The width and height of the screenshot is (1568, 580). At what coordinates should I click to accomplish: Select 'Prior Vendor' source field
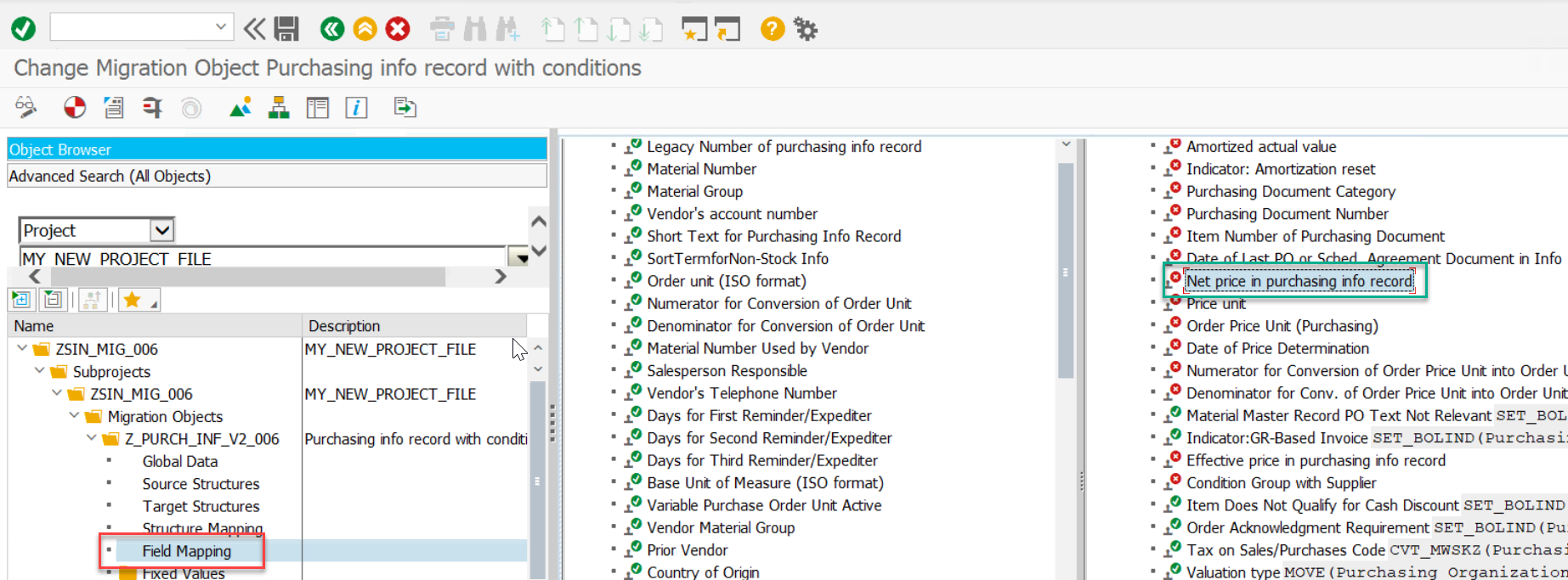click(x=688, y=550)
